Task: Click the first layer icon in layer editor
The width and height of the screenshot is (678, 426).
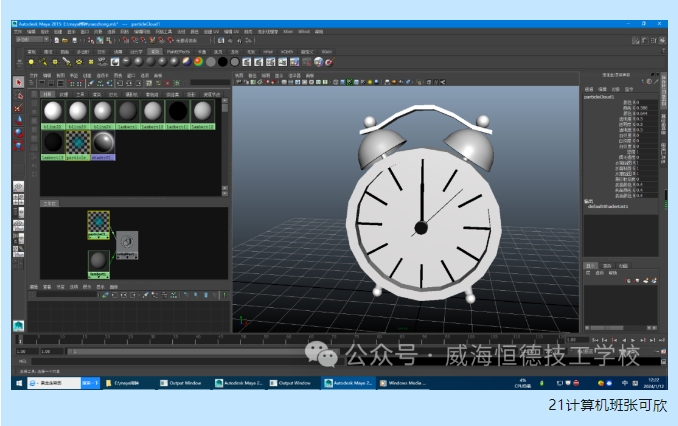Action: [628, 281]
